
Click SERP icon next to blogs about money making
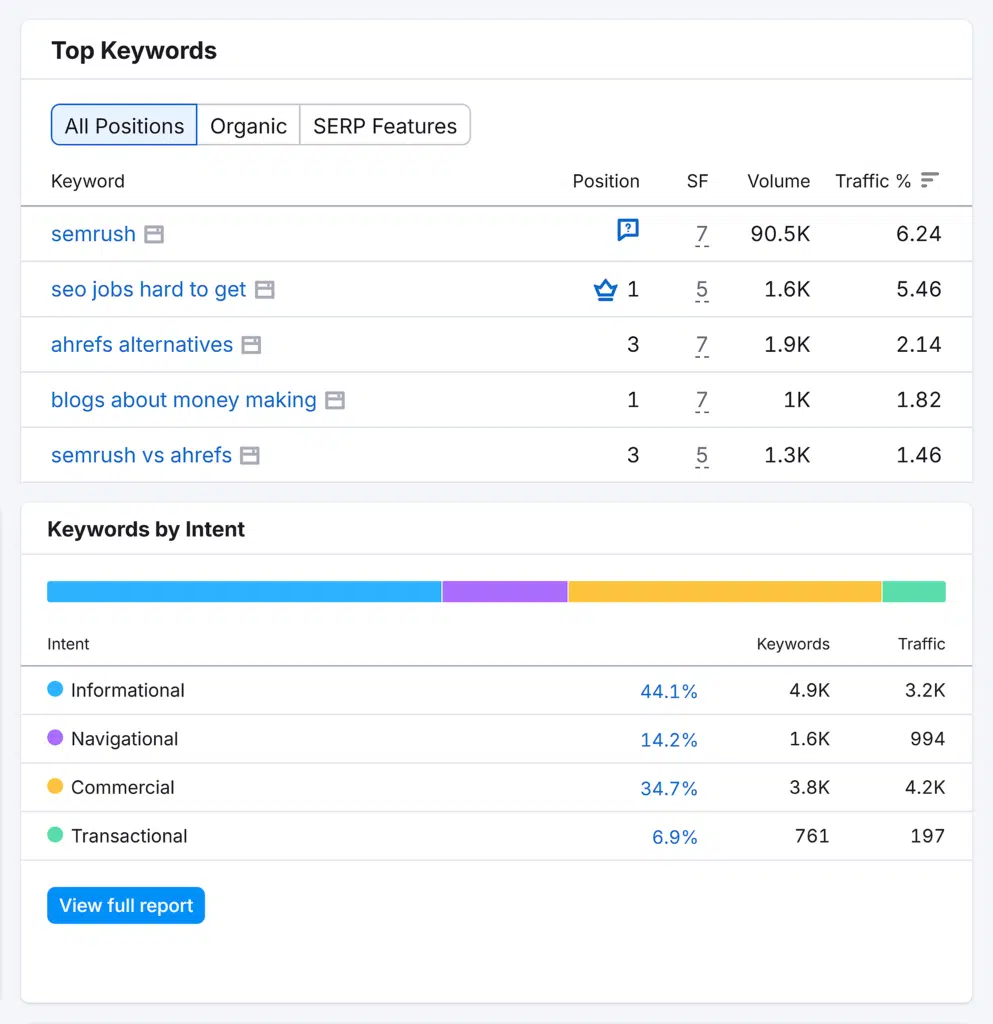click(335, 400)
